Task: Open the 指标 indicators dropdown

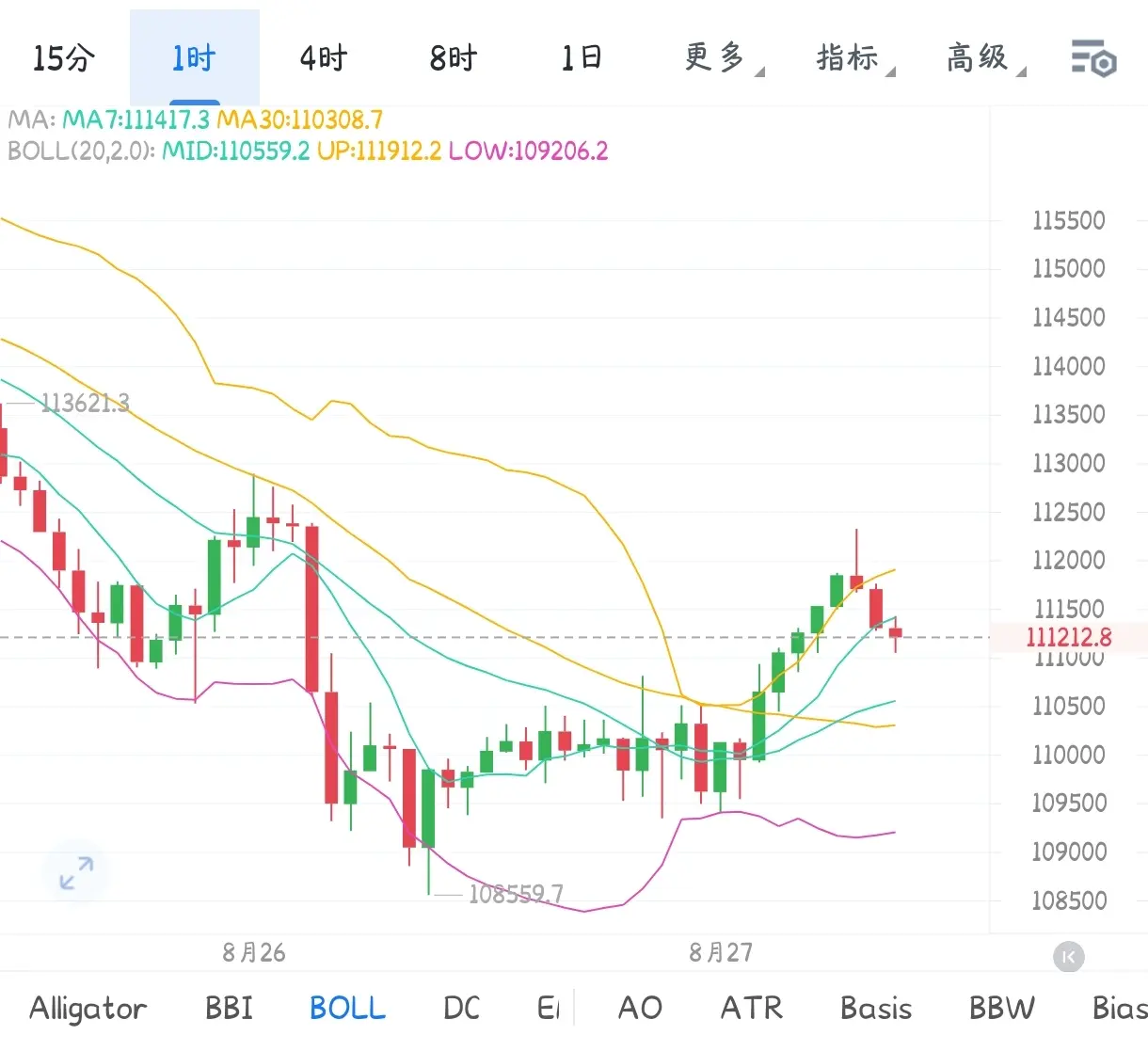Action: coord(854,58)
